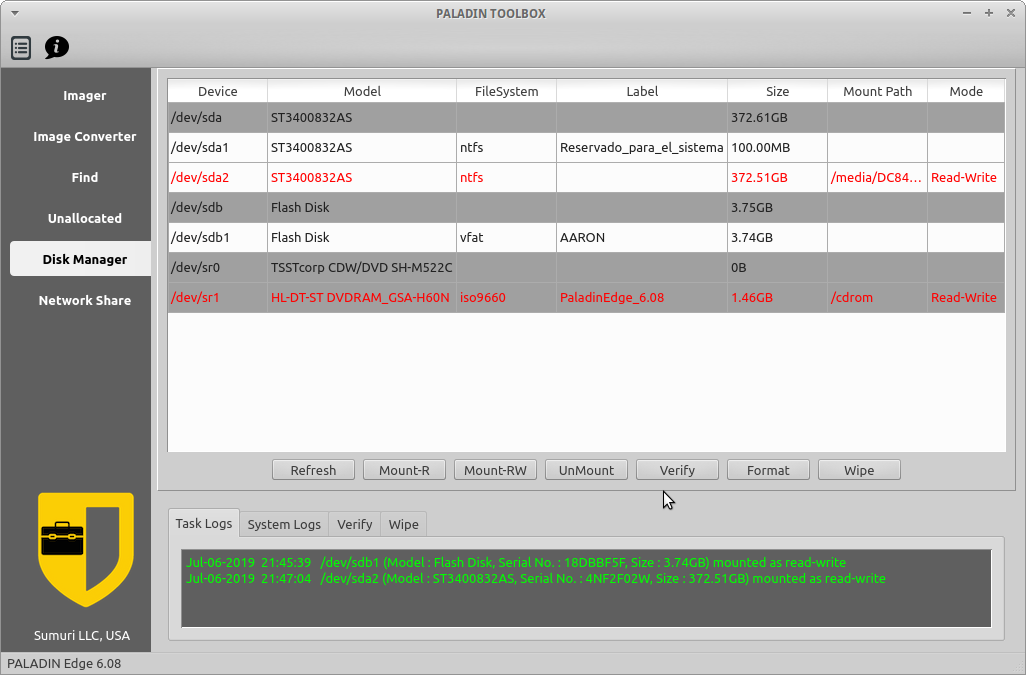Viewport: 1026px width, 675px height.
Task: Switch to Image Converter
Action: tap(84, 137)
